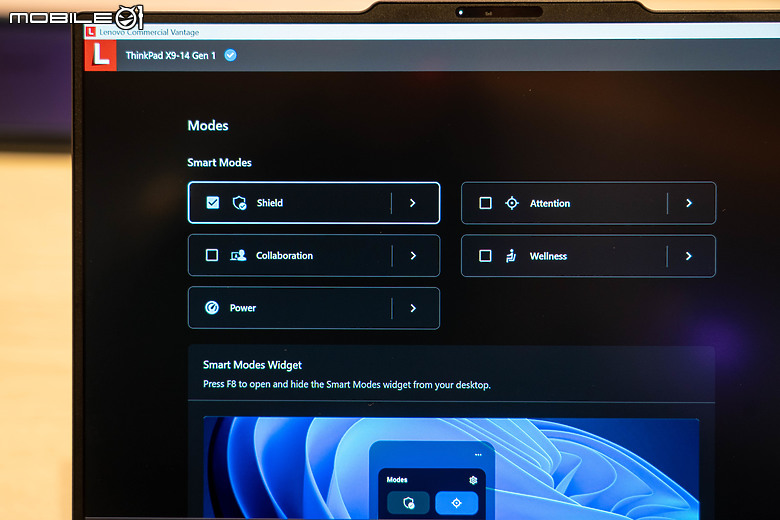Click the red Lenovo L logo
780x520 pixels.
pyautogui.click(x=100, y=55)
